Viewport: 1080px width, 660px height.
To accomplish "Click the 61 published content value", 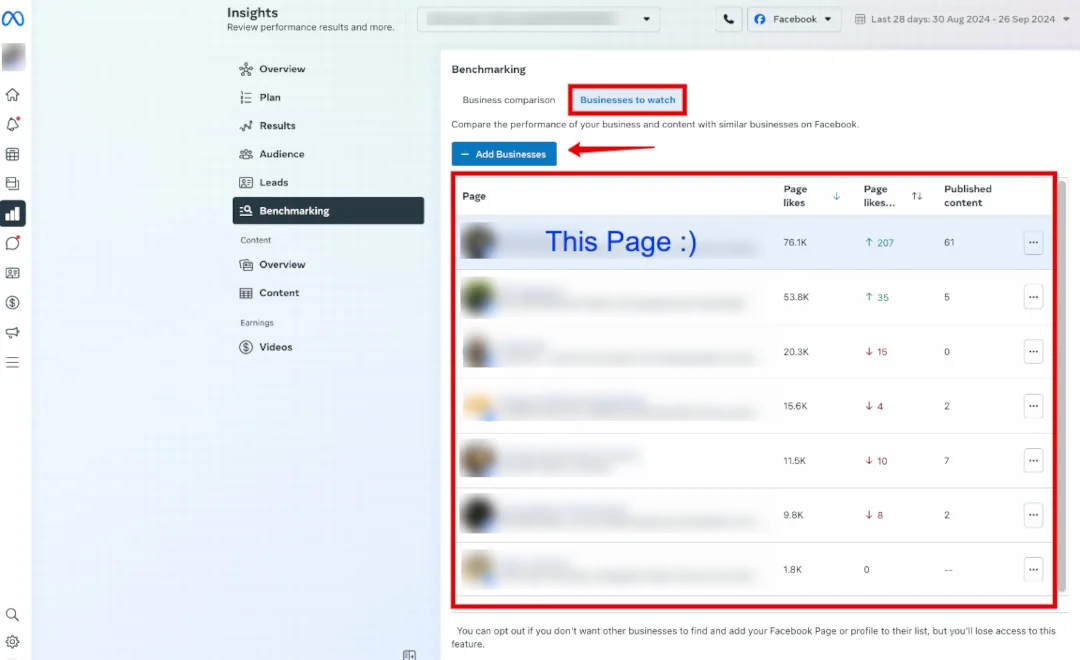I will tap(949, 243).
